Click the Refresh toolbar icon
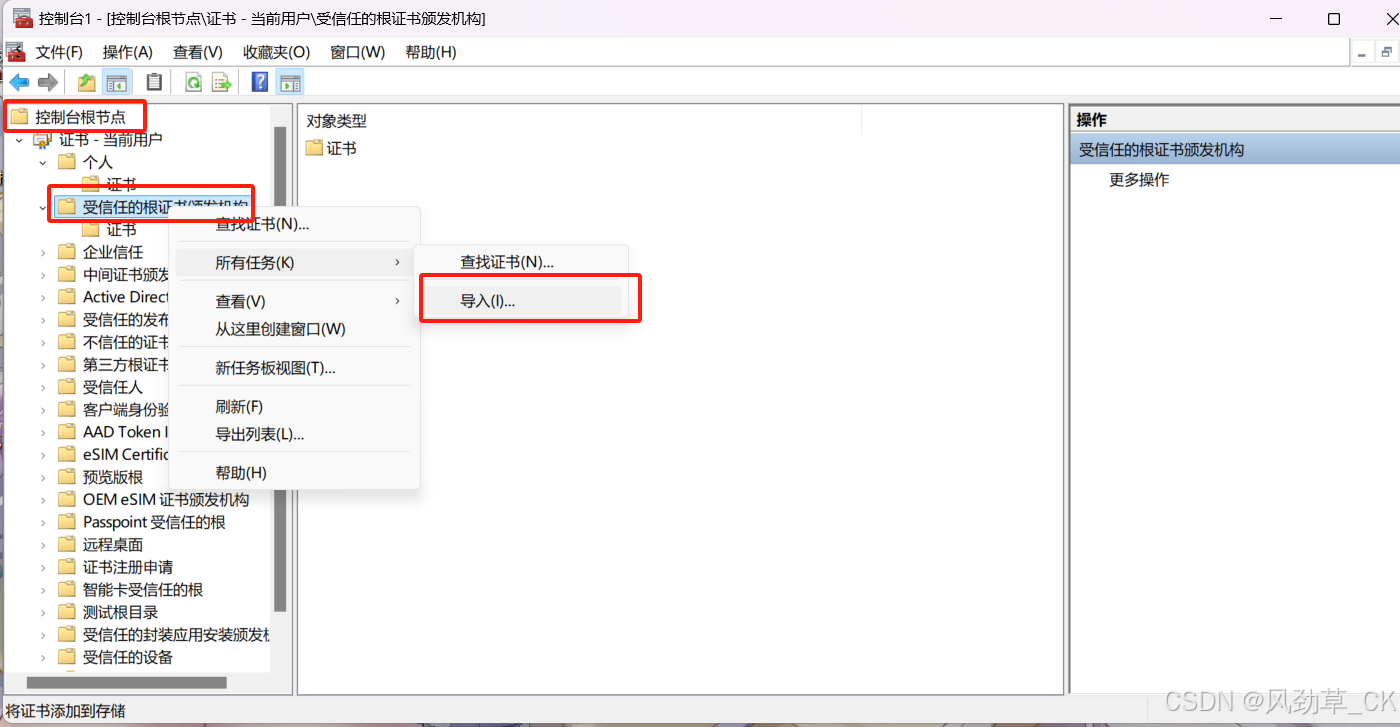This screenshot has height=727, width=1400. [194, 82]
